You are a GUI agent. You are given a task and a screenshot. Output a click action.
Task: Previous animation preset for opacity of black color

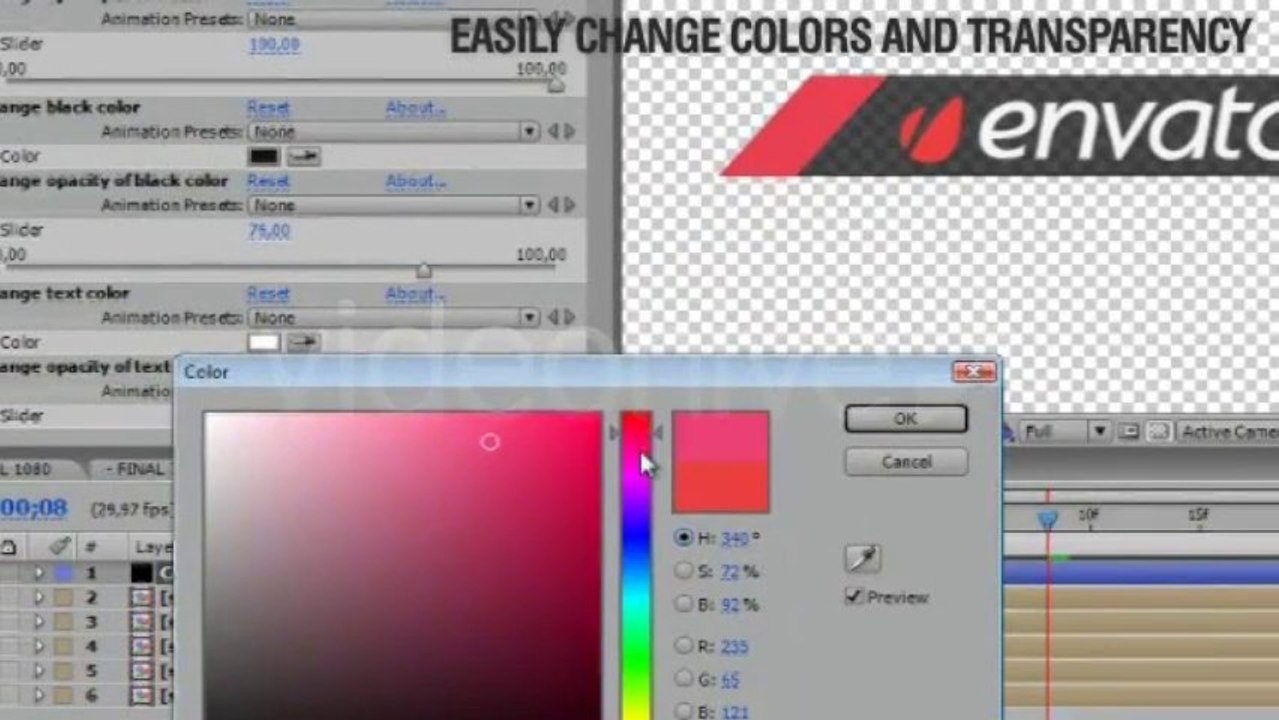[x=553, y=205]
